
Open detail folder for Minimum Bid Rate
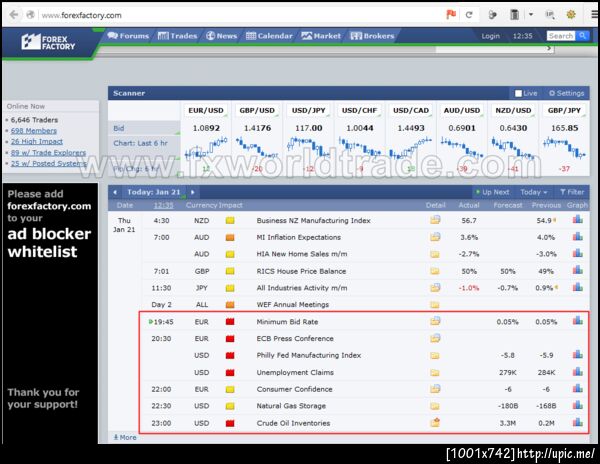435,321
